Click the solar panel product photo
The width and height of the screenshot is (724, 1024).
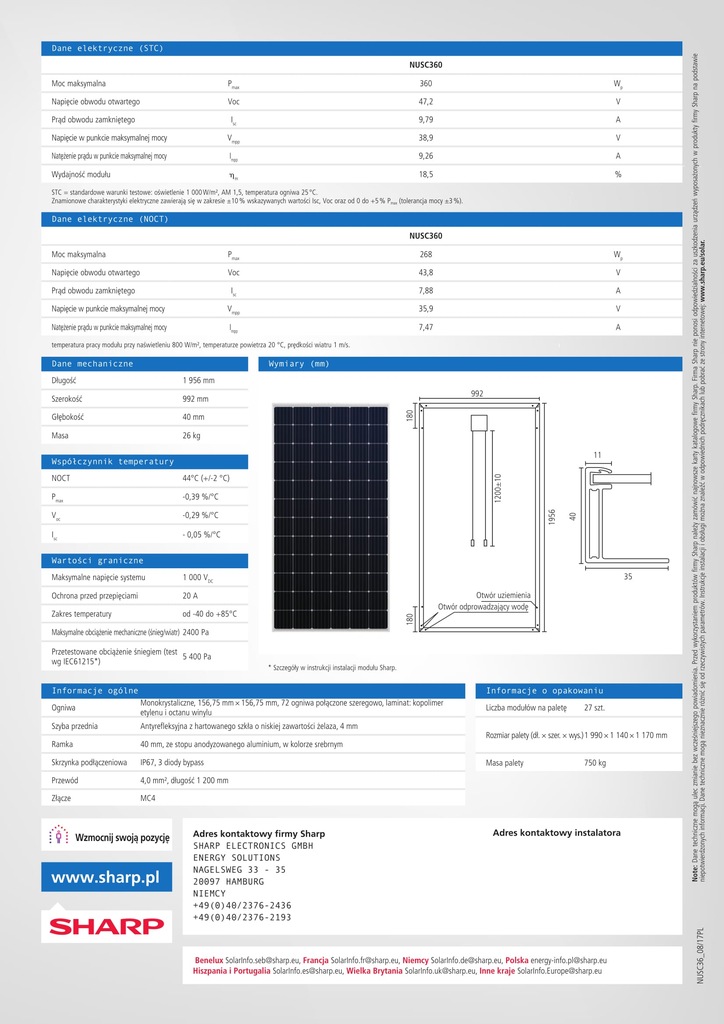(x=330, y=518)
